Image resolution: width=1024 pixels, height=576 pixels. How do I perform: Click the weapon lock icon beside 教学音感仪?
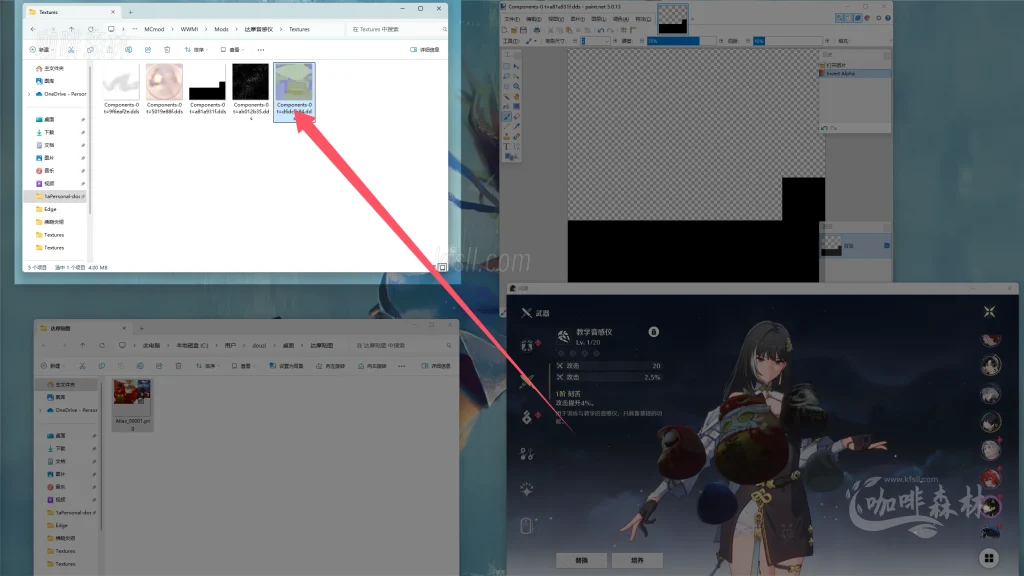coord(653,331)
